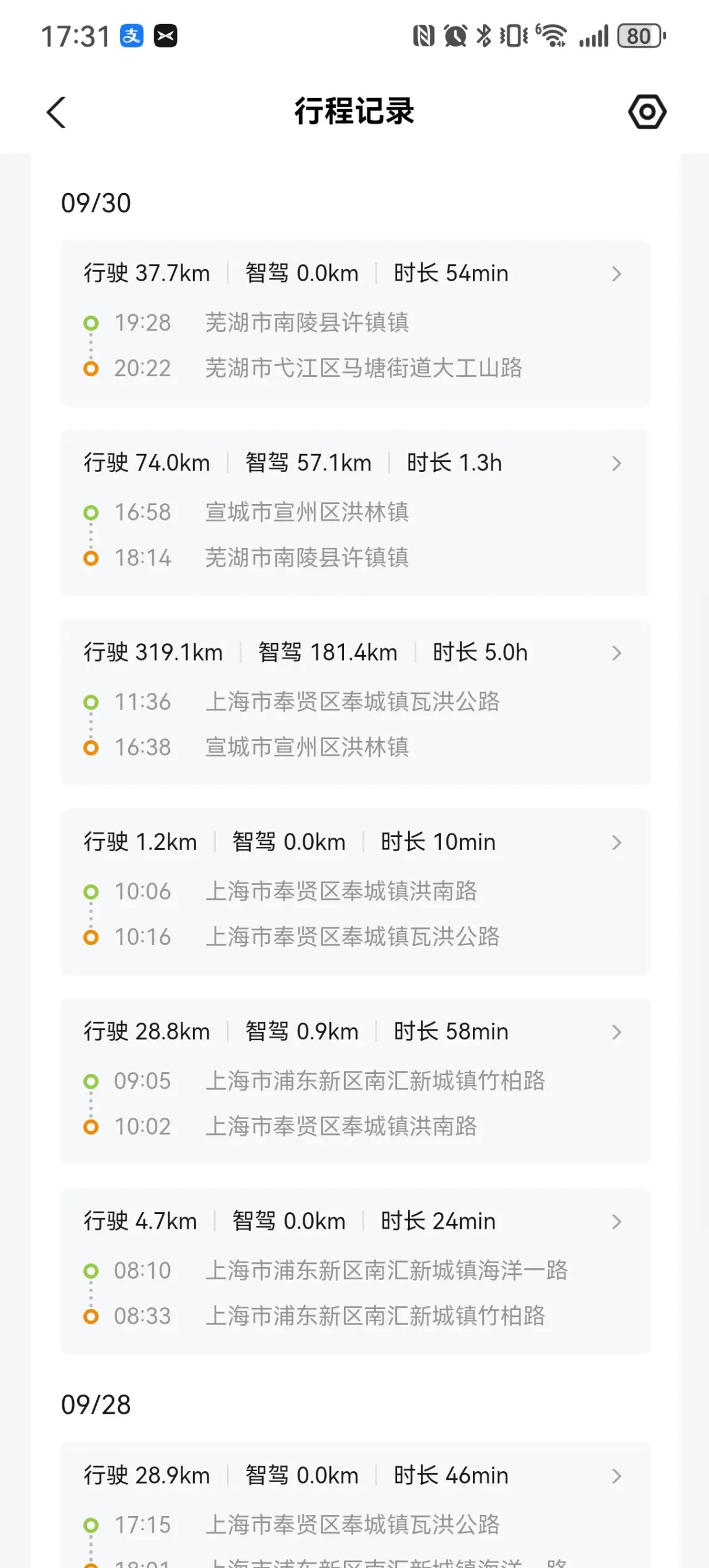This screenshot has width=709, height=1568.
Task: Tap the 11:36 start point 上海市奉贤区奉城镇瓦洪公路
Action: (352, 702)
